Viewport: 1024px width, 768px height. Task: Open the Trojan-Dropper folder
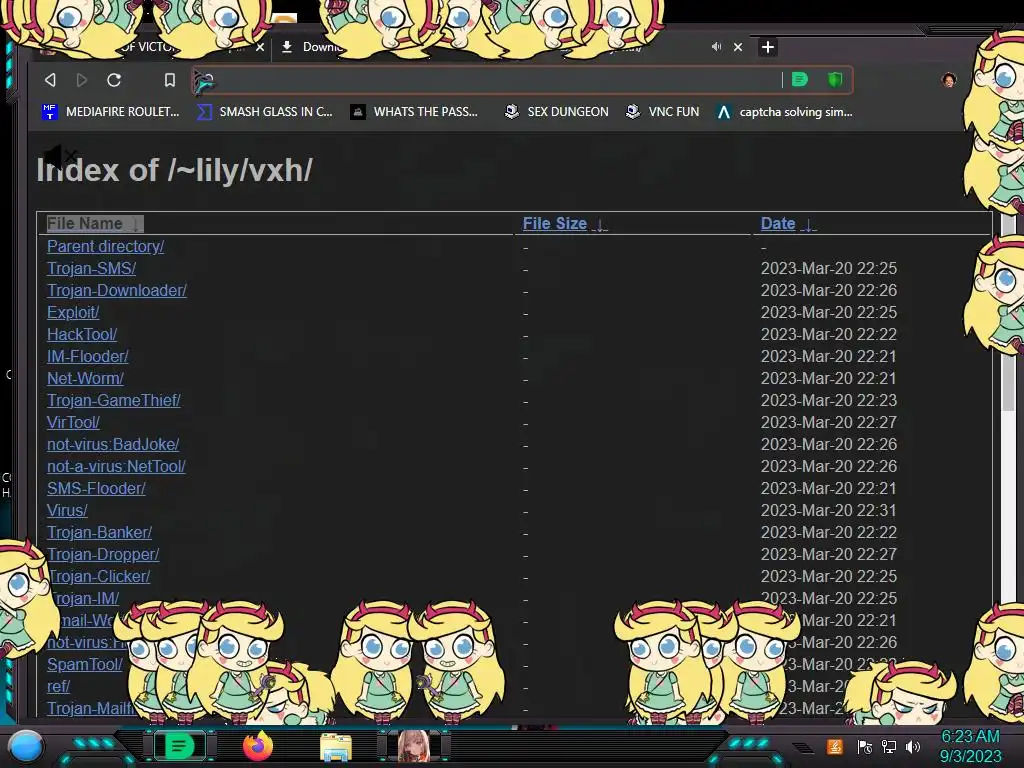click(x=103, y=554)
